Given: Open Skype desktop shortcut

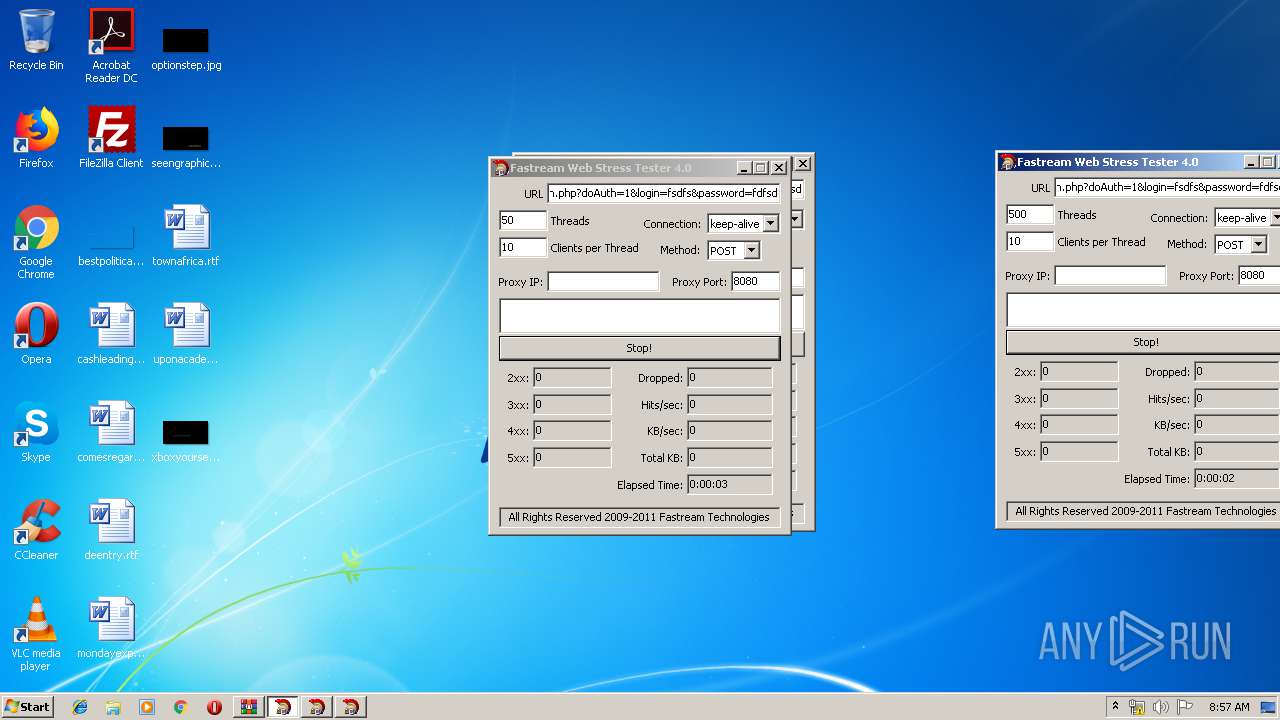Looking at the screenshot, I should tap(36, 432).
